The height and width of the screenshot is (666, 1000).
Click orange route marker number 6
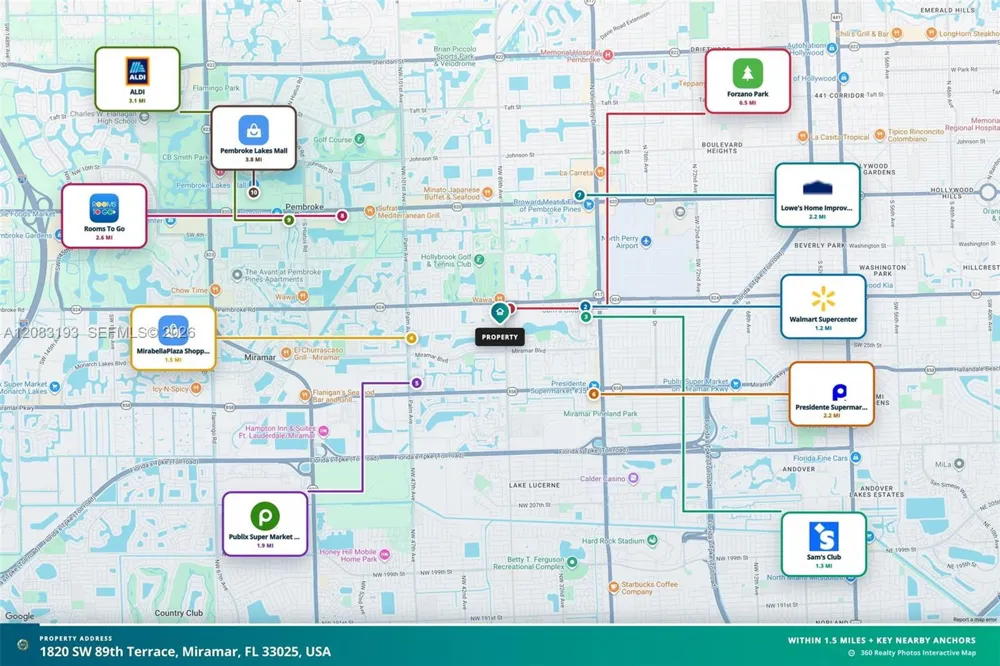(593, 394)
